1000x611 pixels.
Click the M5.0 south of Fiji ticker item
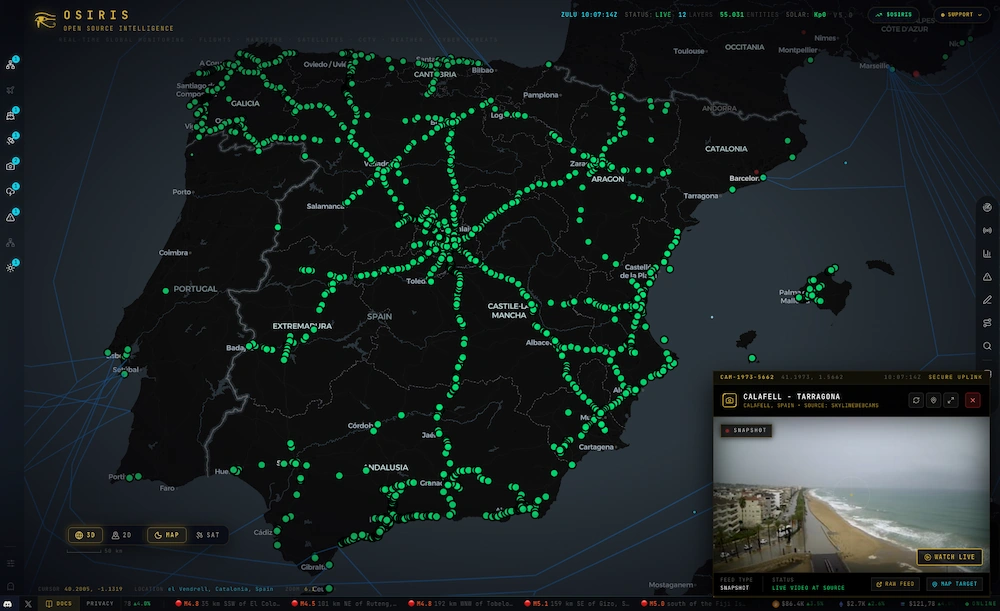click(x=694, y=603)
